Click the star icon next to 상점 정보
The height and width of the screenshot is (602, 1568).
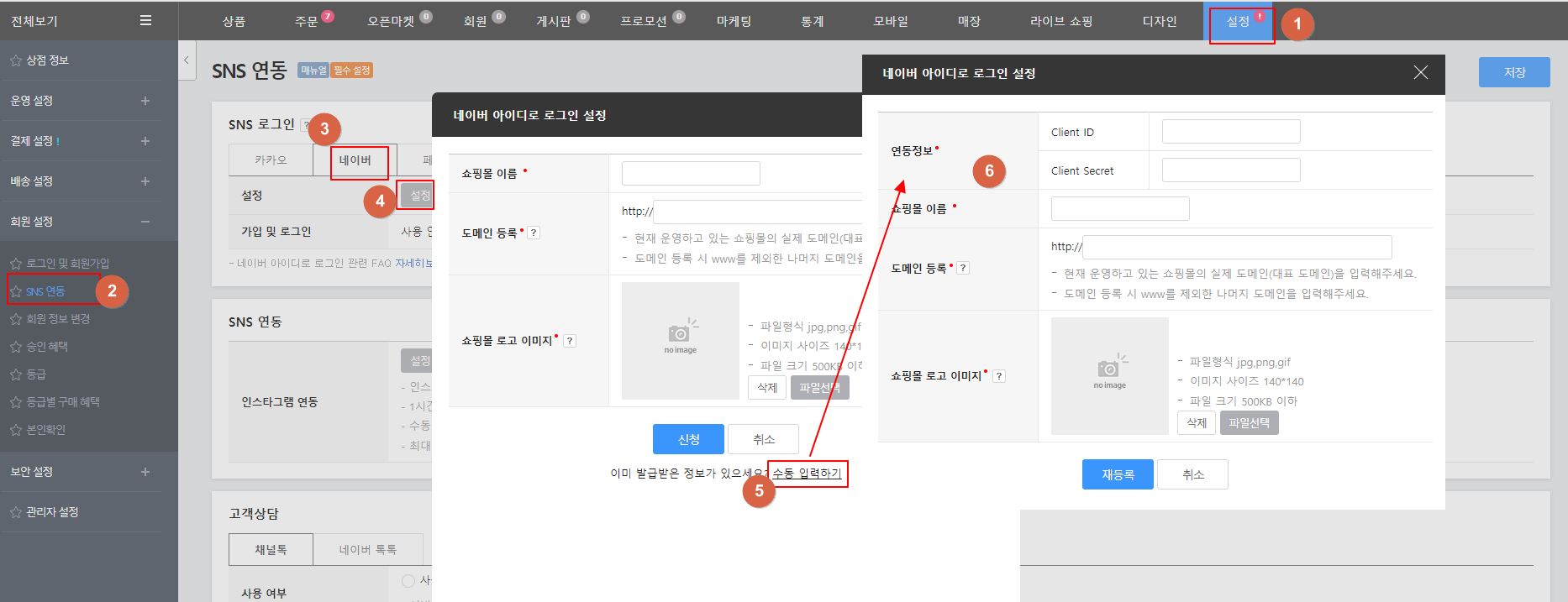pos(15,60)
